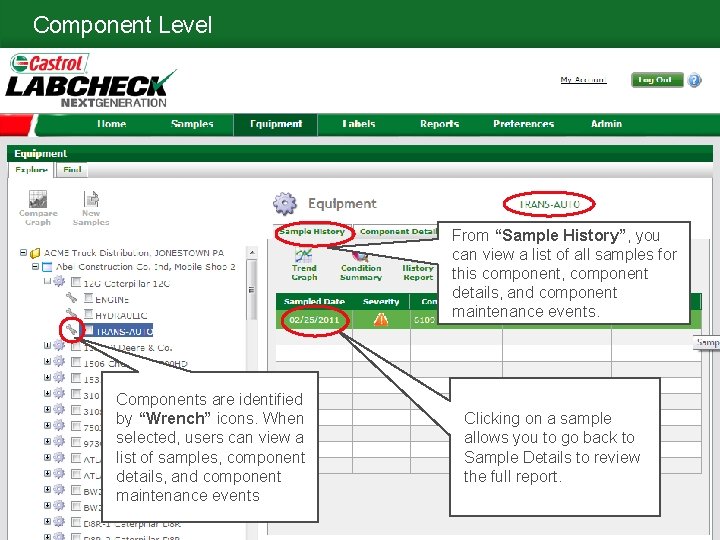Click the large gear icon beside the Equipment heading
This screenshot has width=720, height=540.
point(285,203)
